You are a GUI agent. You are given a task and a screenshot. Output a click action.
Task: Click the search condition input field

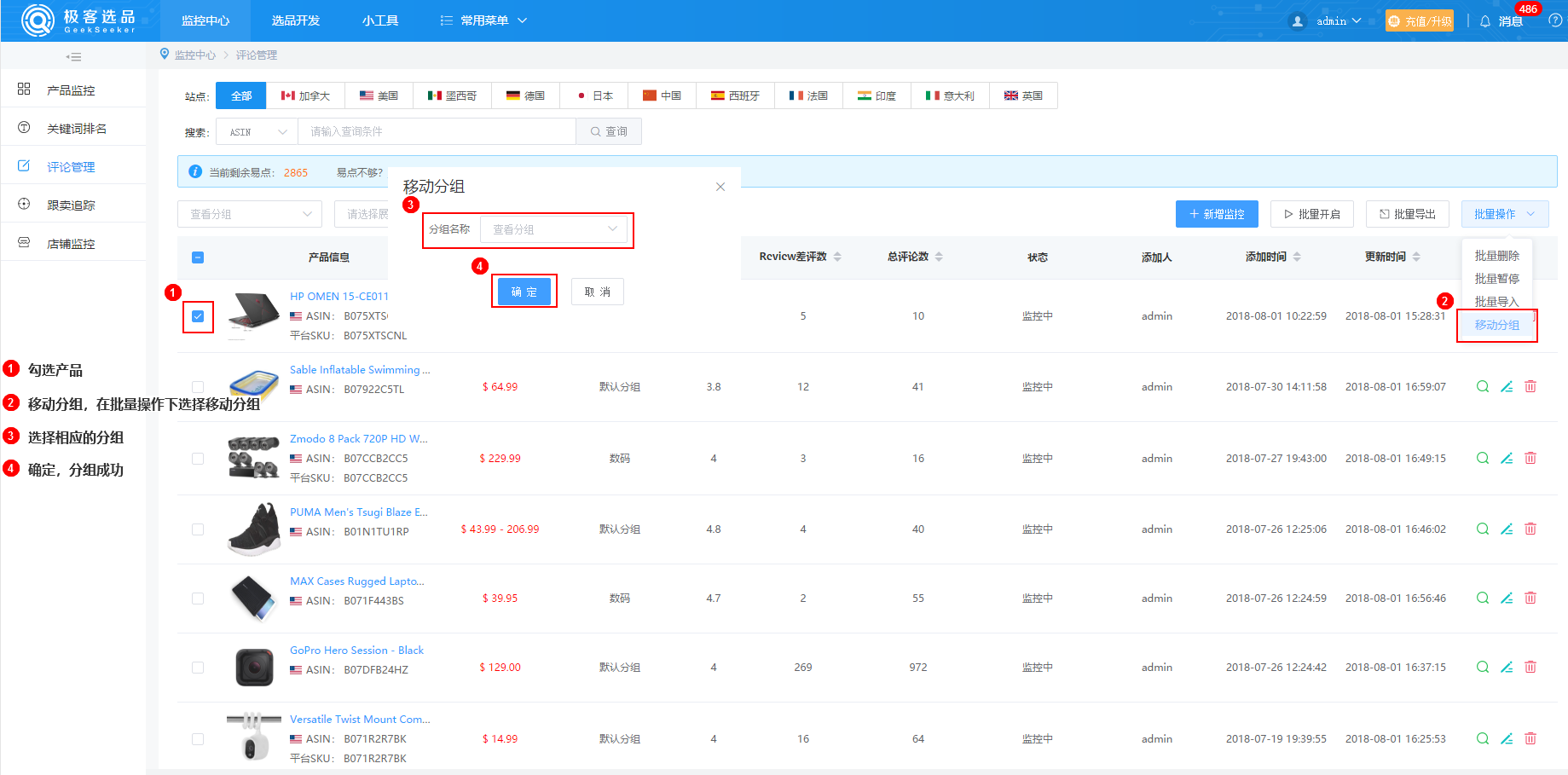pos(437,132)
